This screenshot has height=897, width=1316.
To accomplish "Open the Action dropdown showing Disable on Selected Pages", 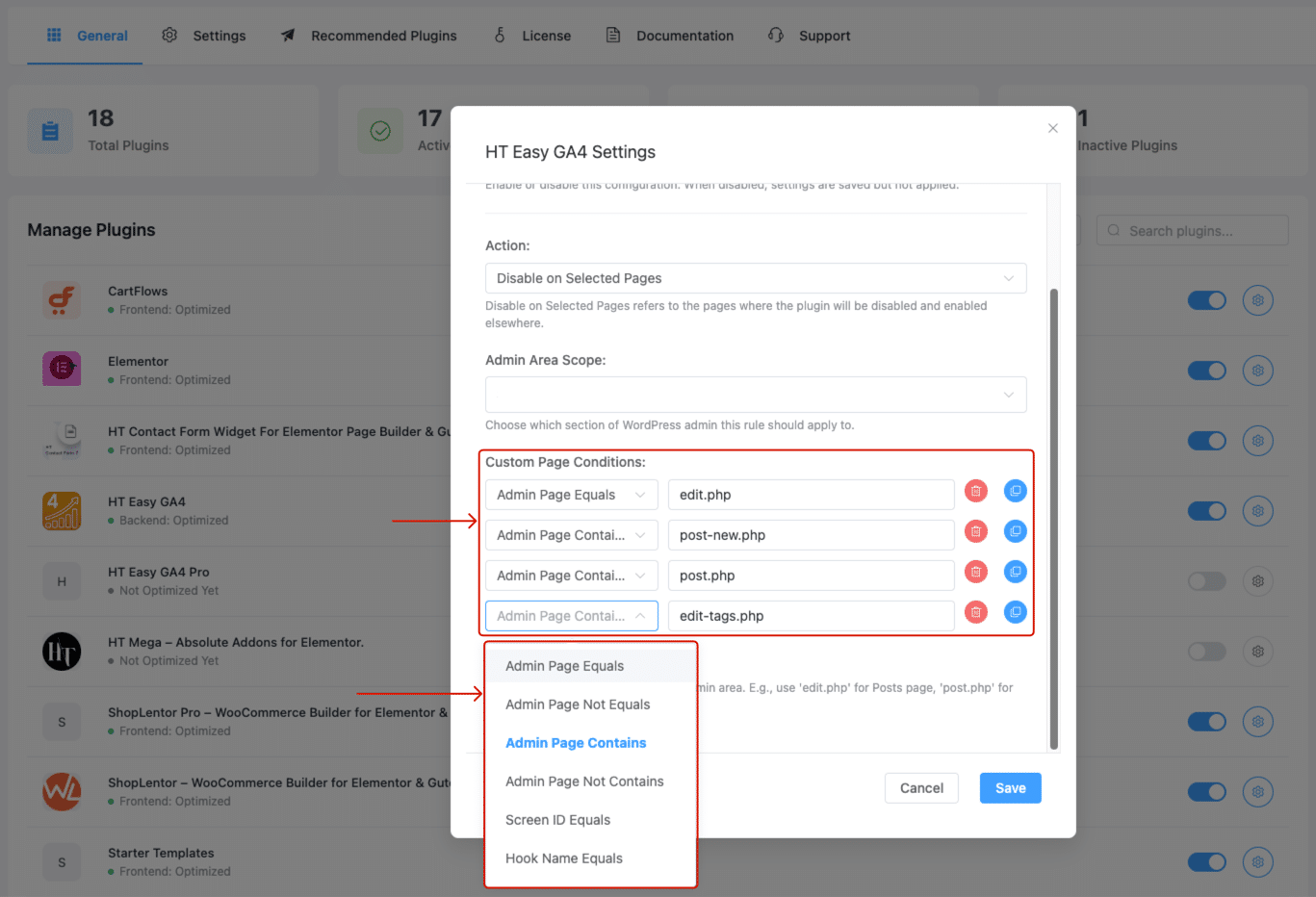I will [x=756, y=278].
